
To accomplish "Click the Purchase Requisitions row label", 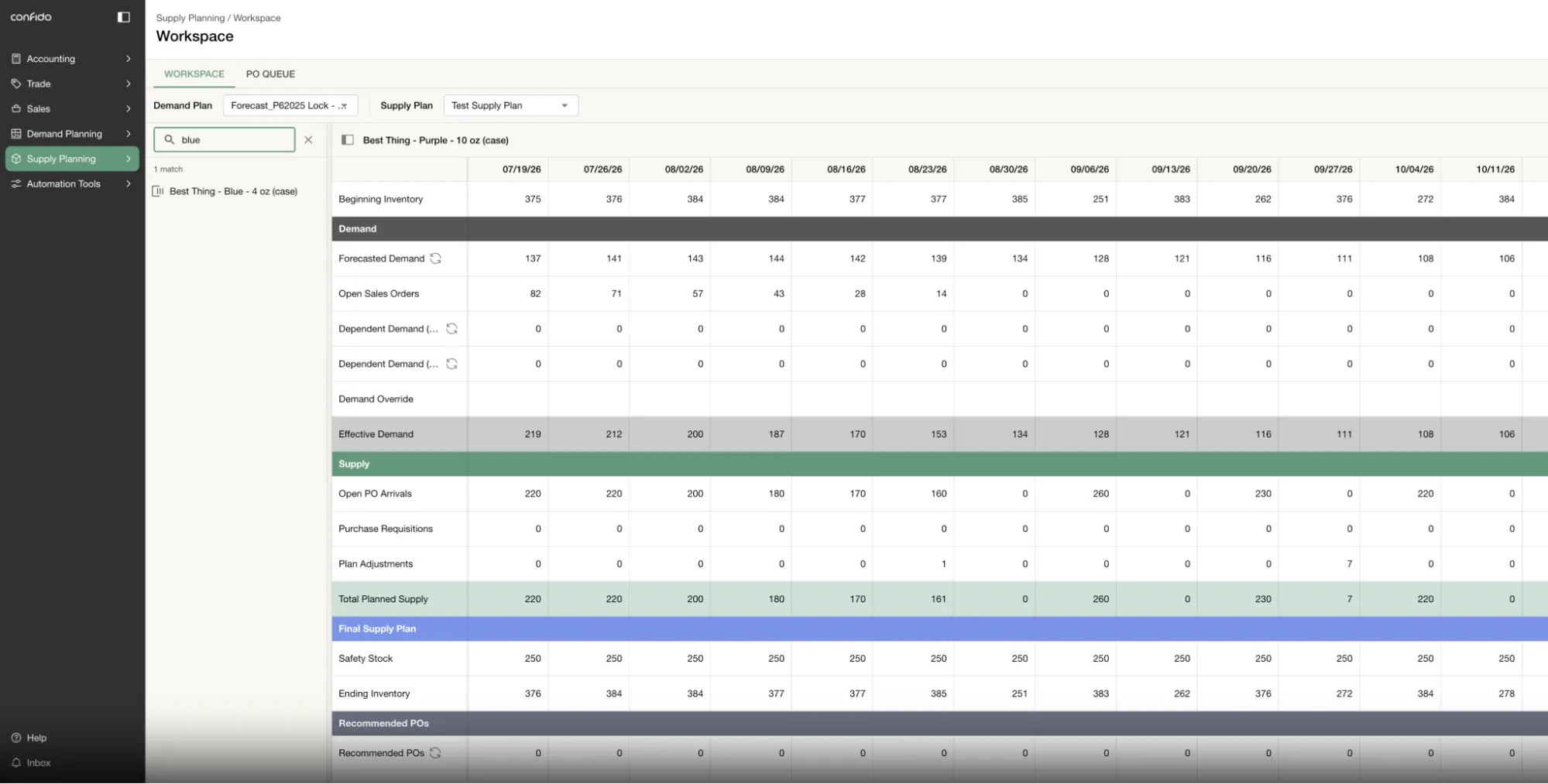I will [386, 529].
